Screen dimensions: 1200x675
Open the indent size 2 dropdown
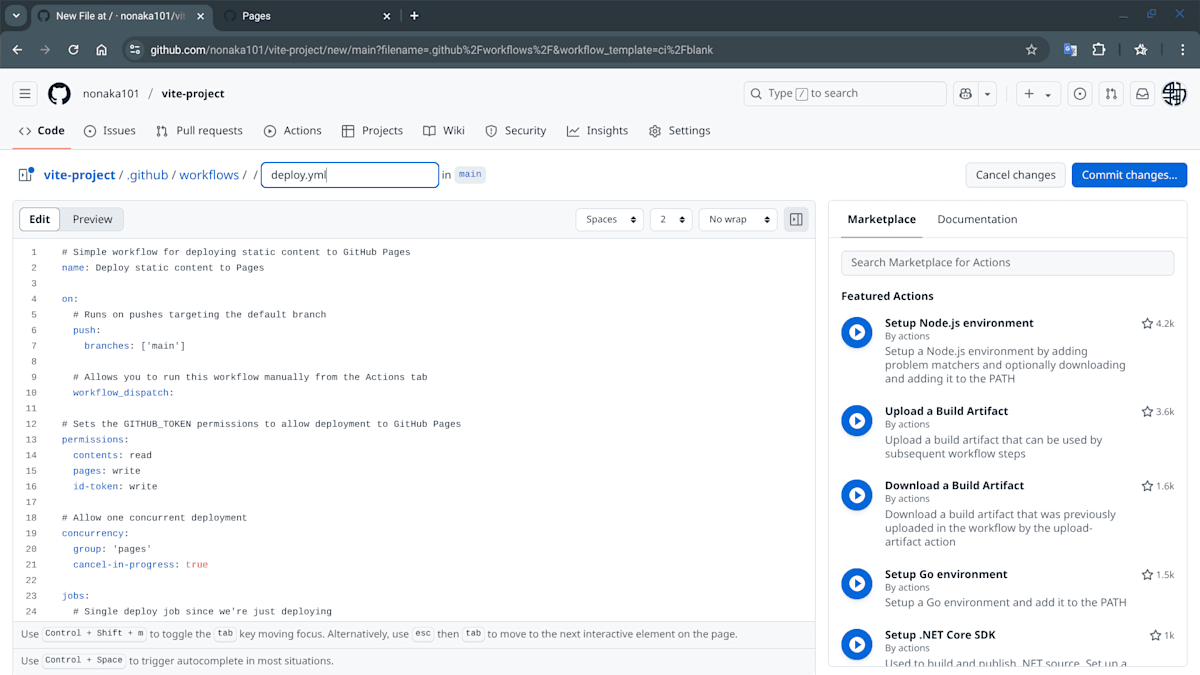[671, 219]
